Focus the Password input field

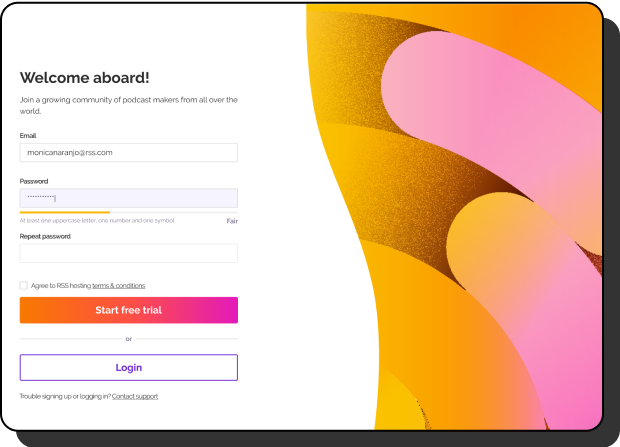click(x=128, y=198)
